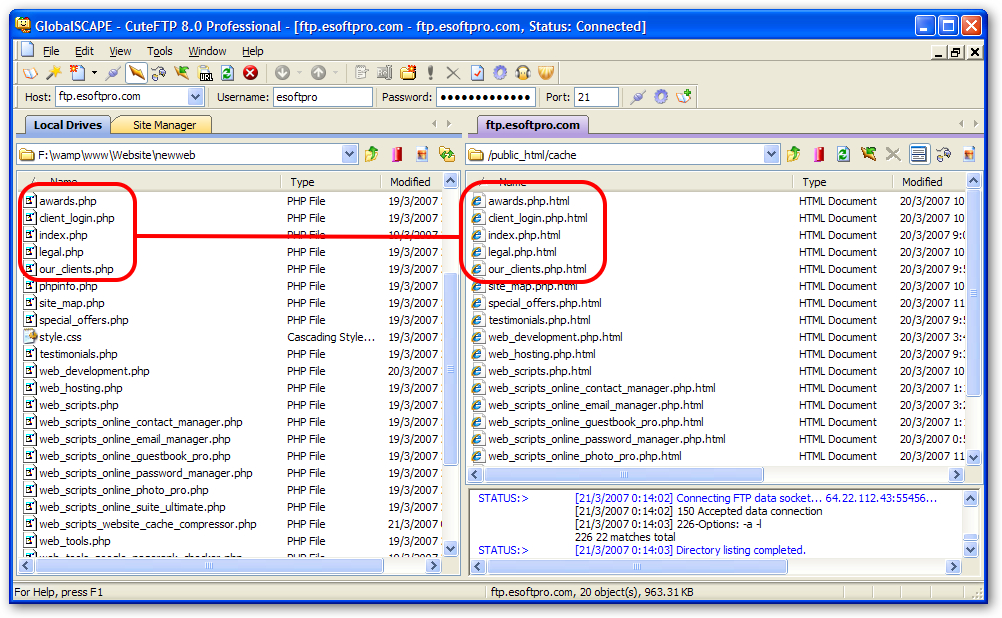
Task: Click the Quick Connect plug icon beside Port
Action: coord(637,97)
